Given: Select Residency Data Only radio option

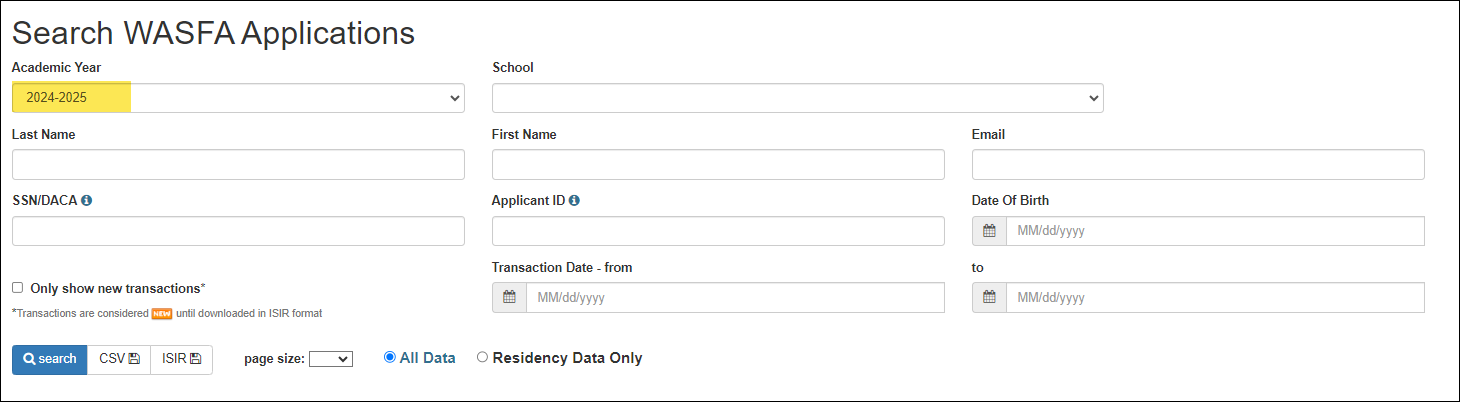Looking at the screenshot, I should (483, 357).
